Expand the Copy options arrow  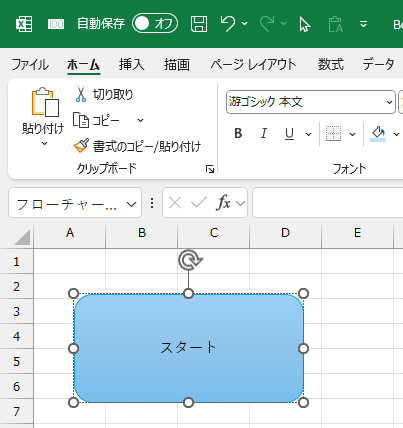point(141,120)
